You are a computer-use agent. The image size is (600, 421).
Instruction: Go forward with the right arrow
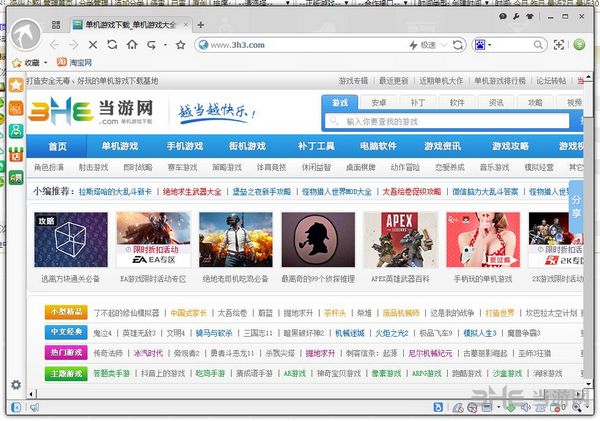tap(73, 45)
